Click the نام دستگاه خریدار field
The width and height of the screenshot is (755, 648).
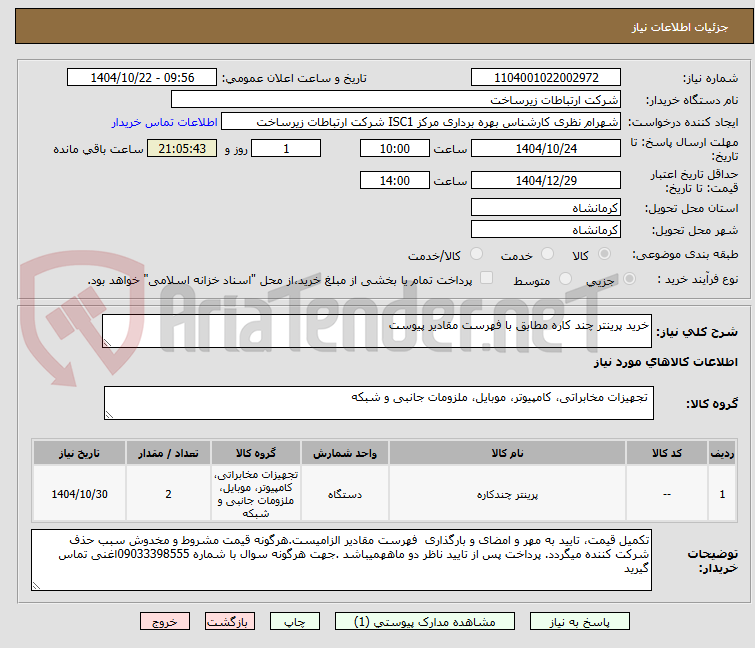point(396,100)
